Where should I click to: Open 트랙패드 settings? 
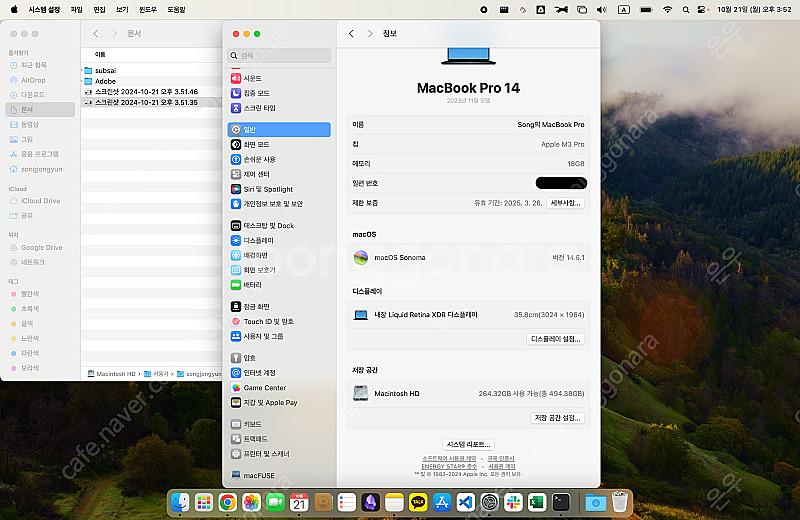pyautogui.click(x=249, y=439)
